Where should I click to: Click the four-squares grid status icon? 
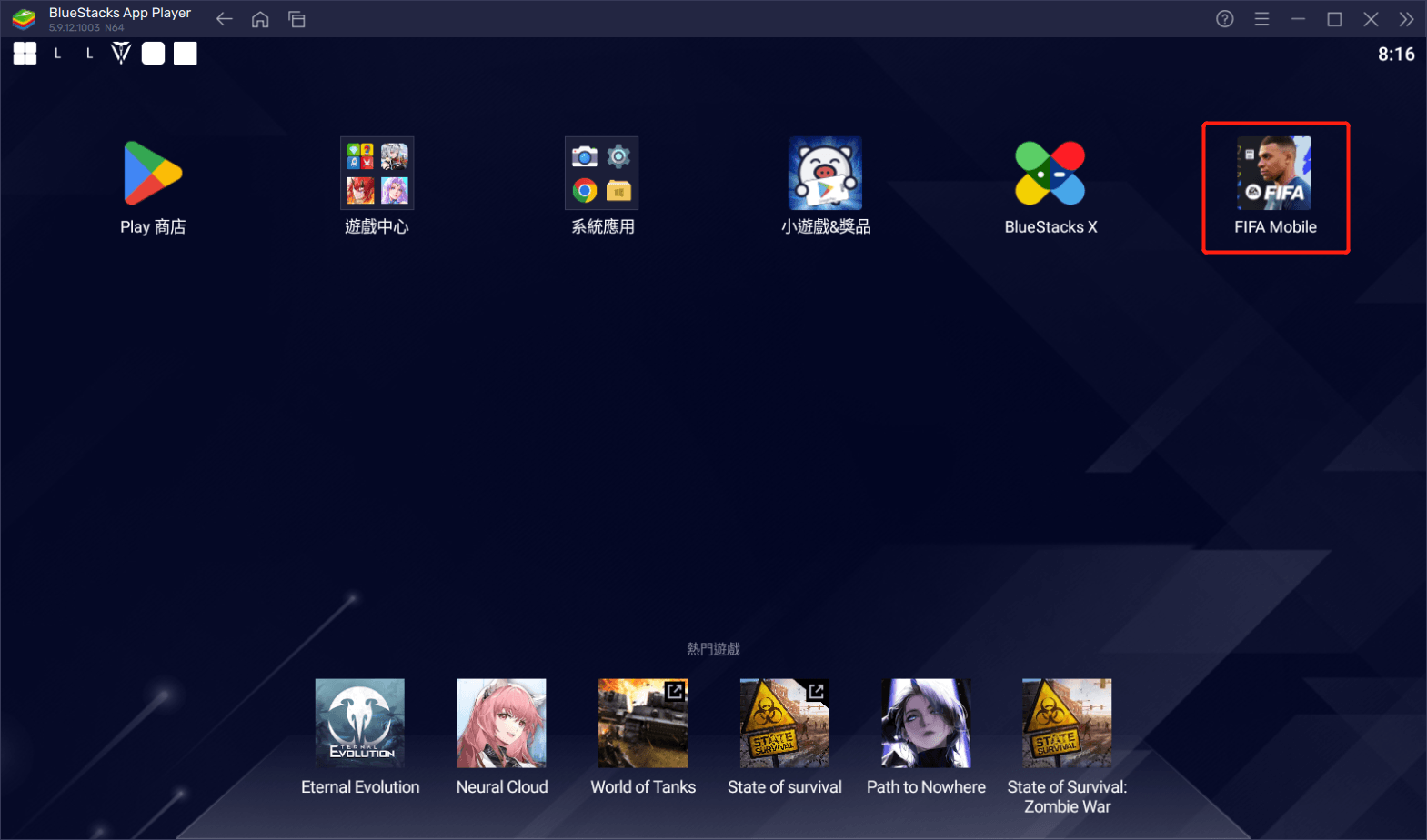point(25,54)
